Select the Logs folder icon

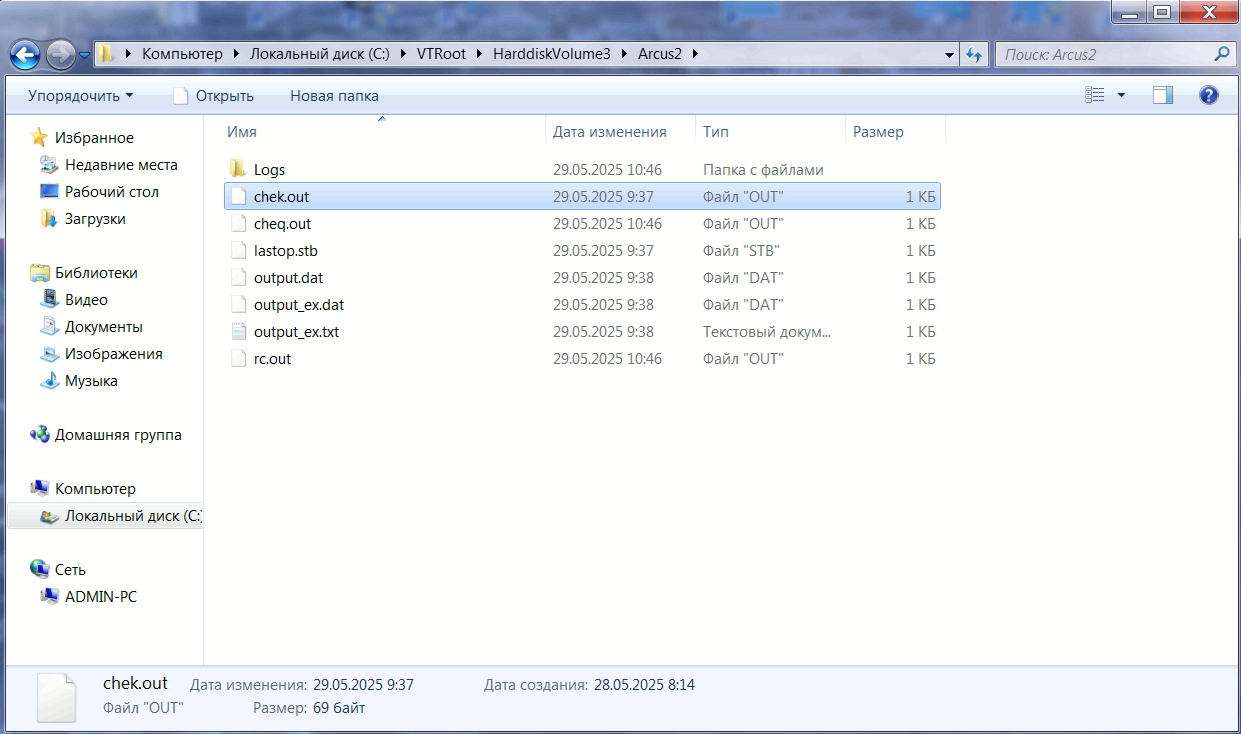[238, 169]
